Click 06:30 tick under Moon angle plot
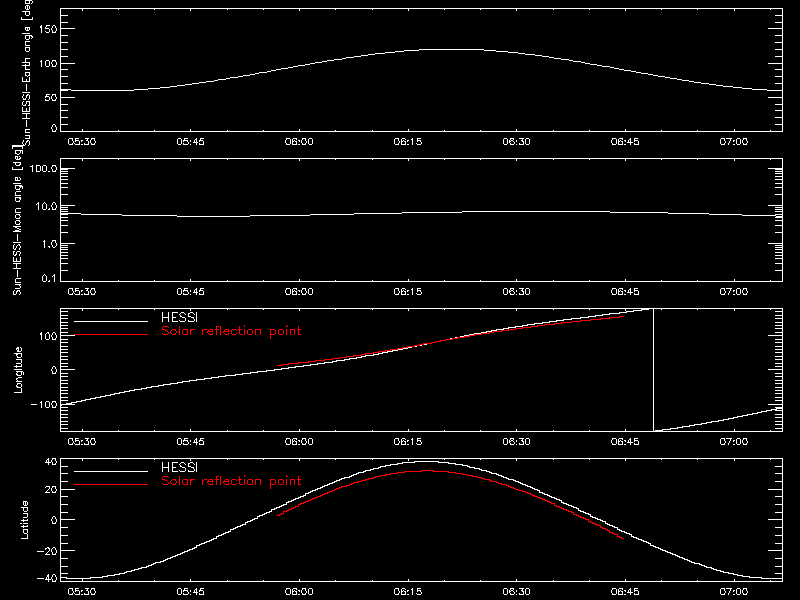The image size is (800, 600). (x=516, y=292)
